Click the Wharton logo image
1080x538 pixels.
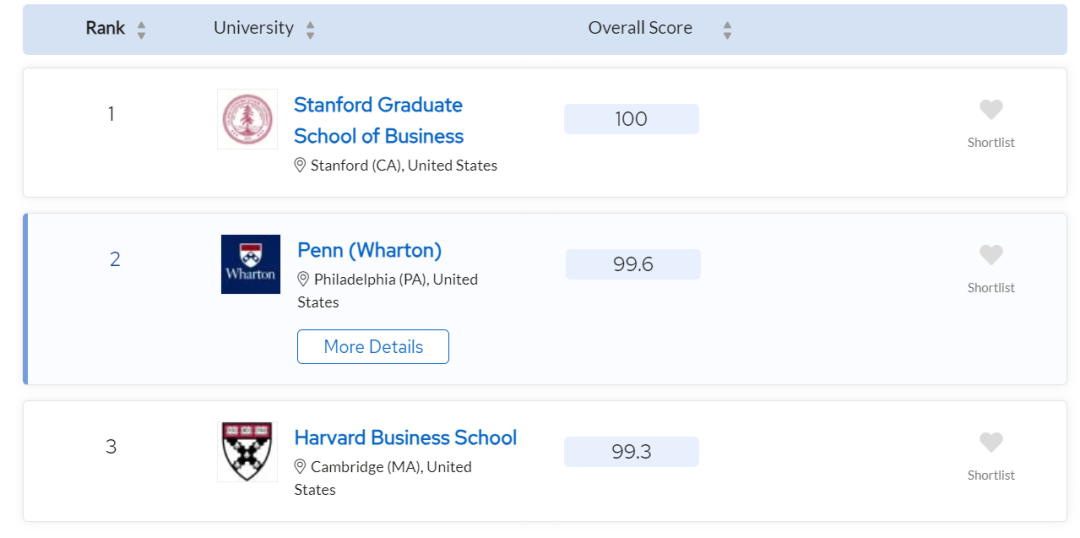point(250,264)
